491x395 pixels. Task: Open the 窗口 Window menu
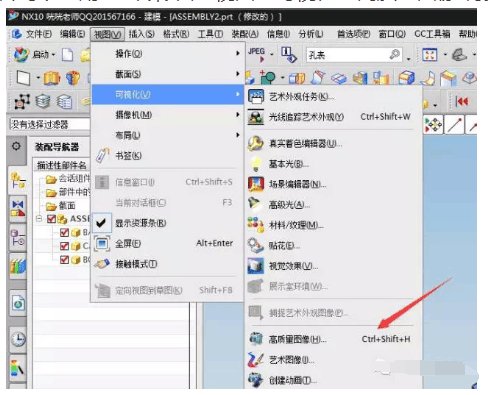point(392,34)
